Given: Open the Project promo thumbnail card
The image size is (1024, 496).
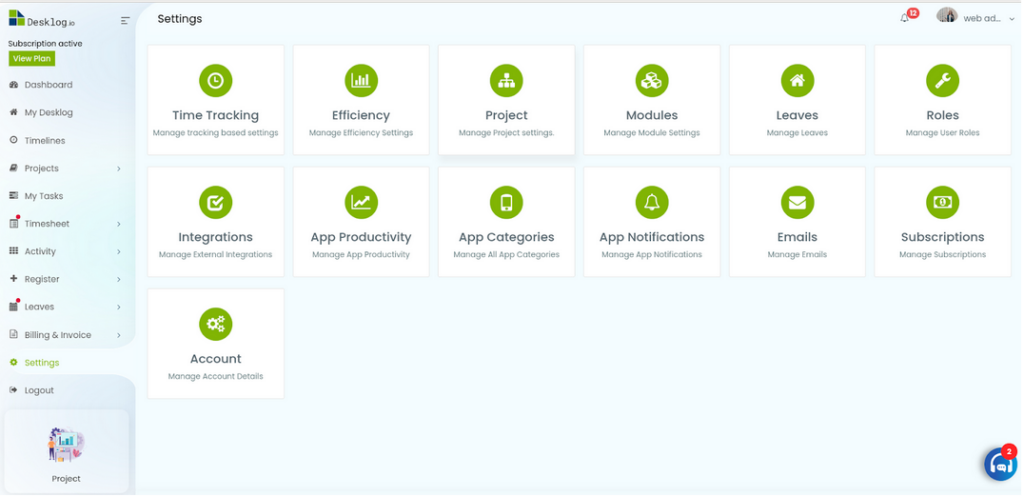Looking at the screenshot, I should (66, 451).
